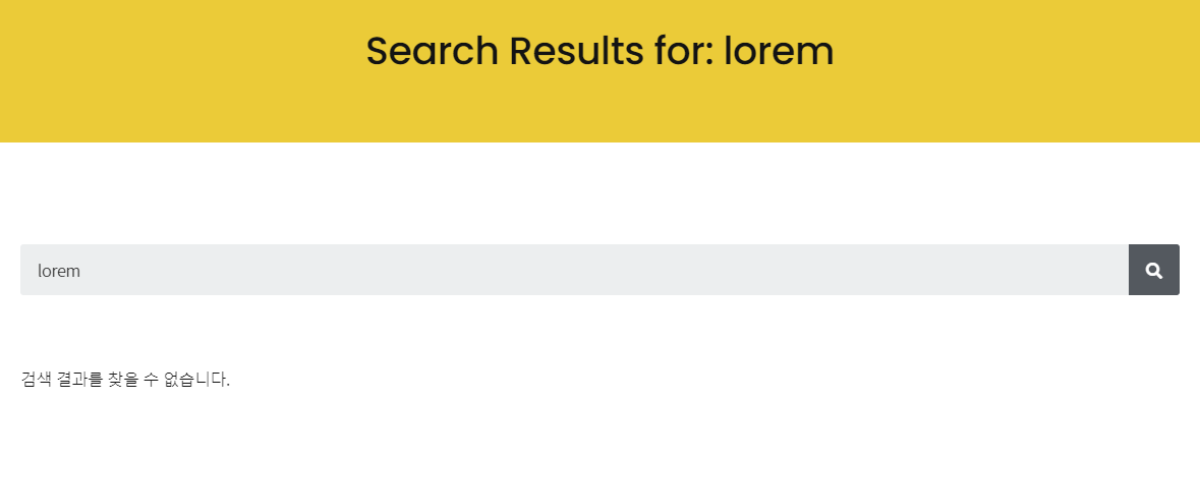Click the word 'lorem' in the page title
Screen dimensions: 1200x484
tap(778, 51)
